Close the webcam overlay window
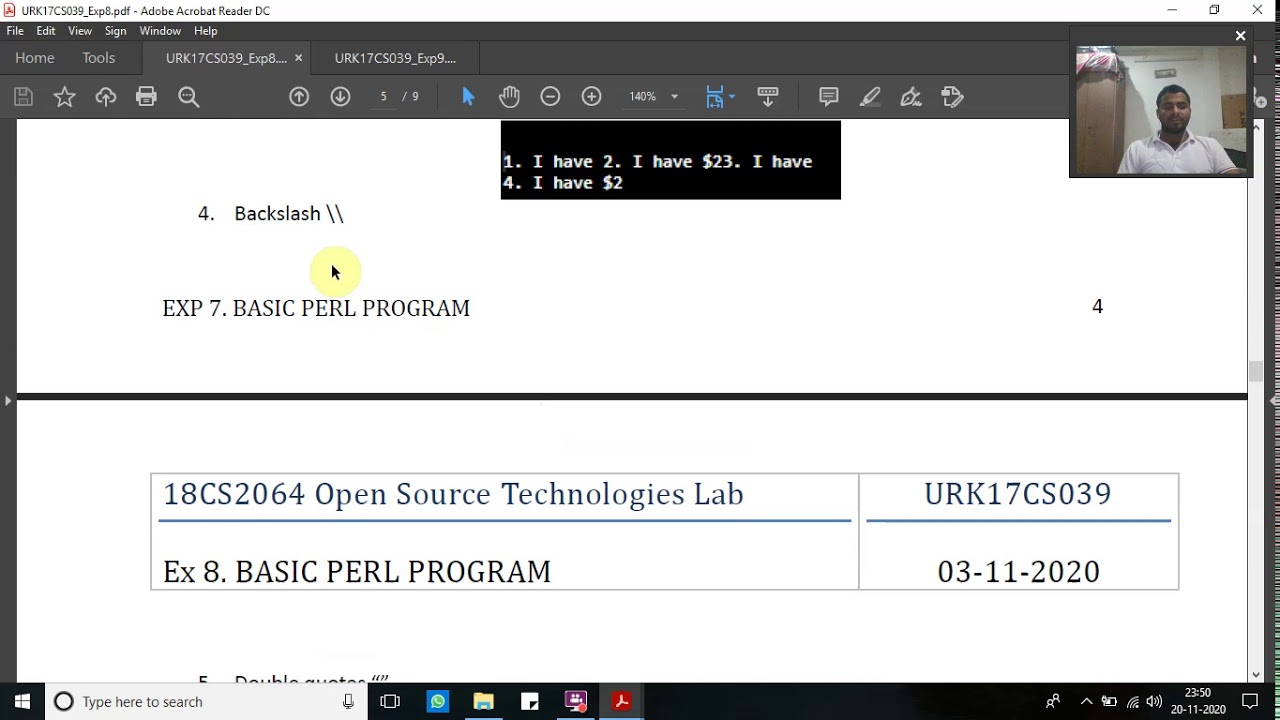Screen dimensions: 1280x720 point(1240,36)
